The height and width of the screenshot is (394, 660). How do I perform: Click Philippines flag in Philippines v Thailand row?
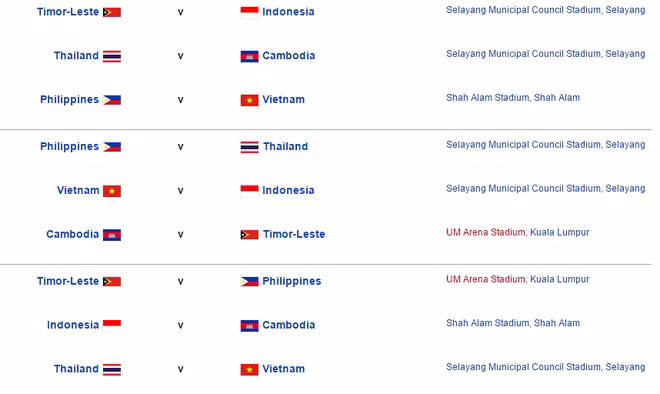[x=112, y=147]
